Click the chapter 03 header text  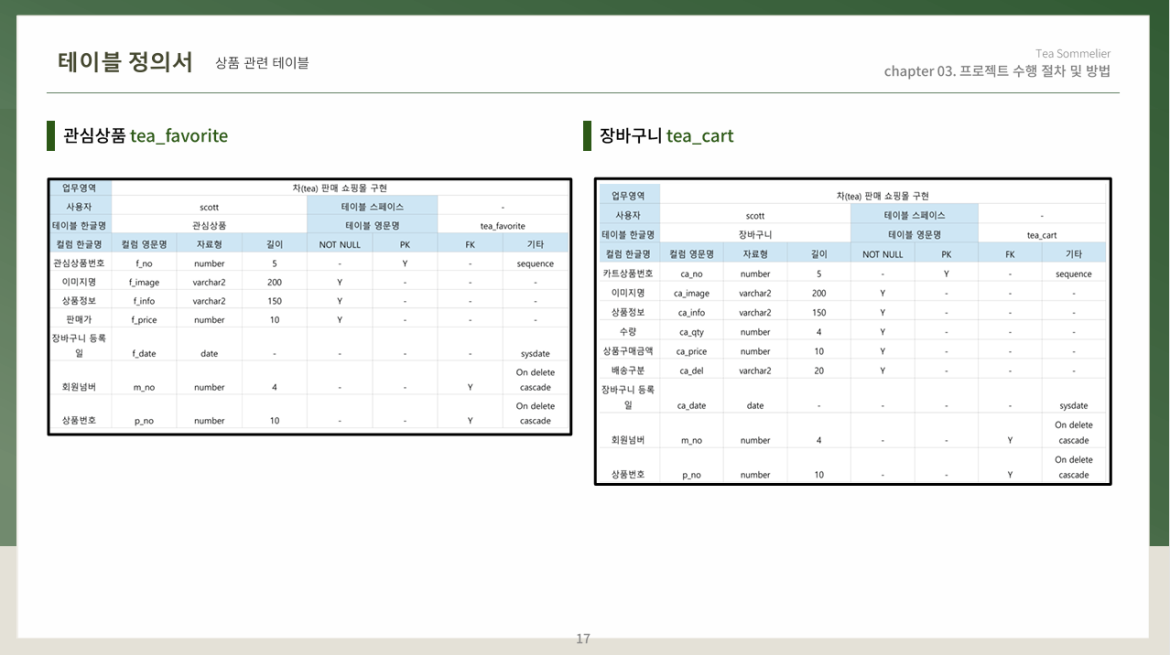coord(997,72)
